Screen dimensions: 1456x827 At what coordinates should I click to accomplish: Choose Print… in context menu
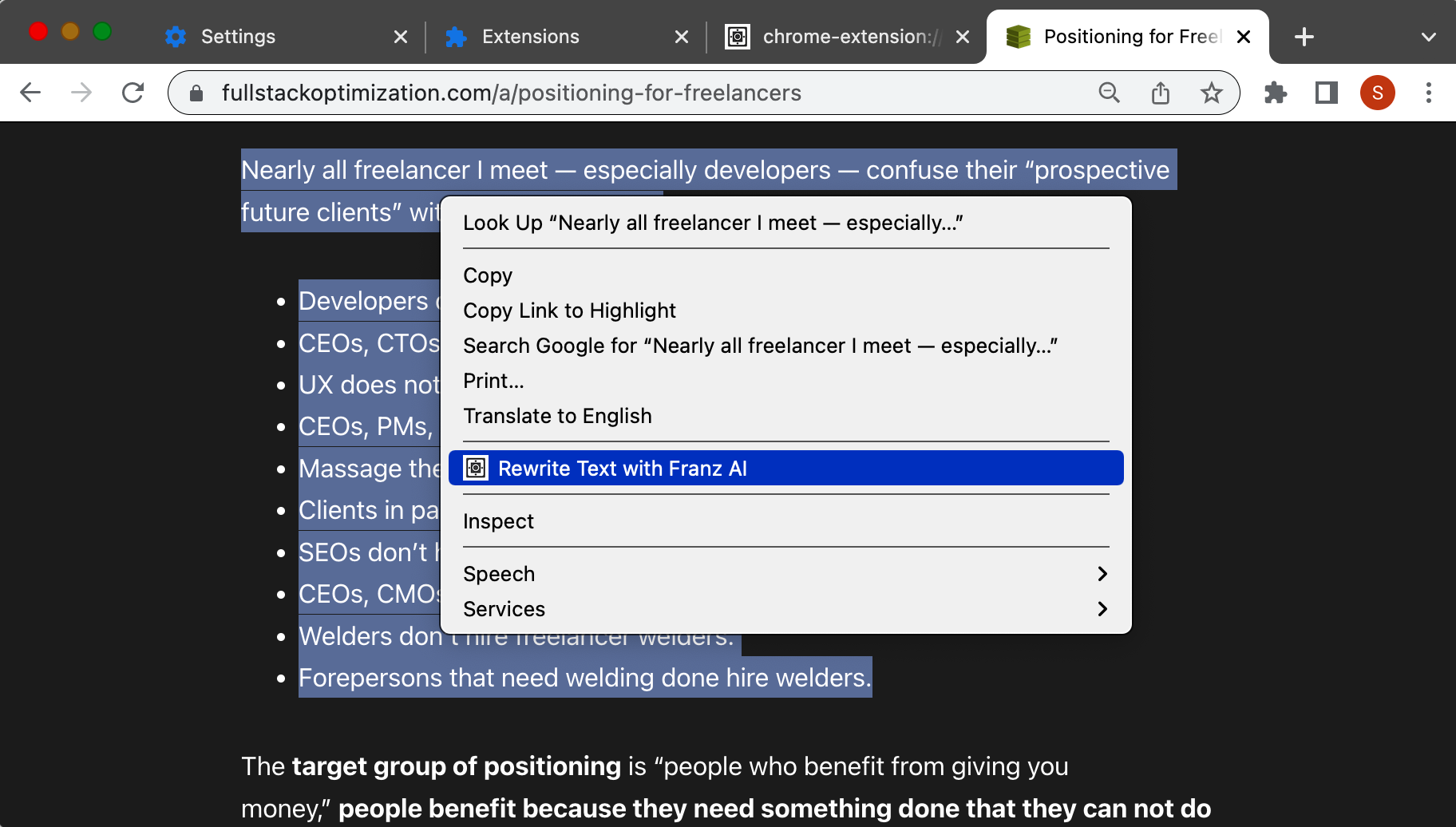pyautogui.click(x=786, y=381)
